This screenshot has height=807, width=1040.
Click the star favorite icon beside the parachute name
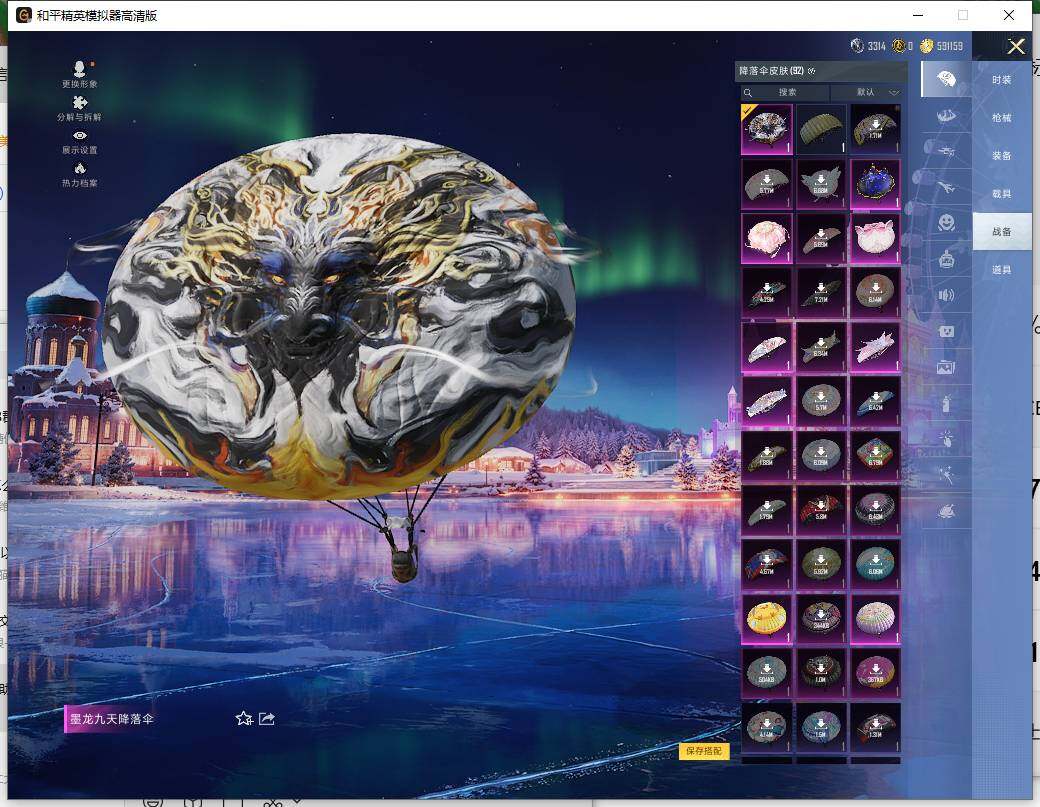243,718
